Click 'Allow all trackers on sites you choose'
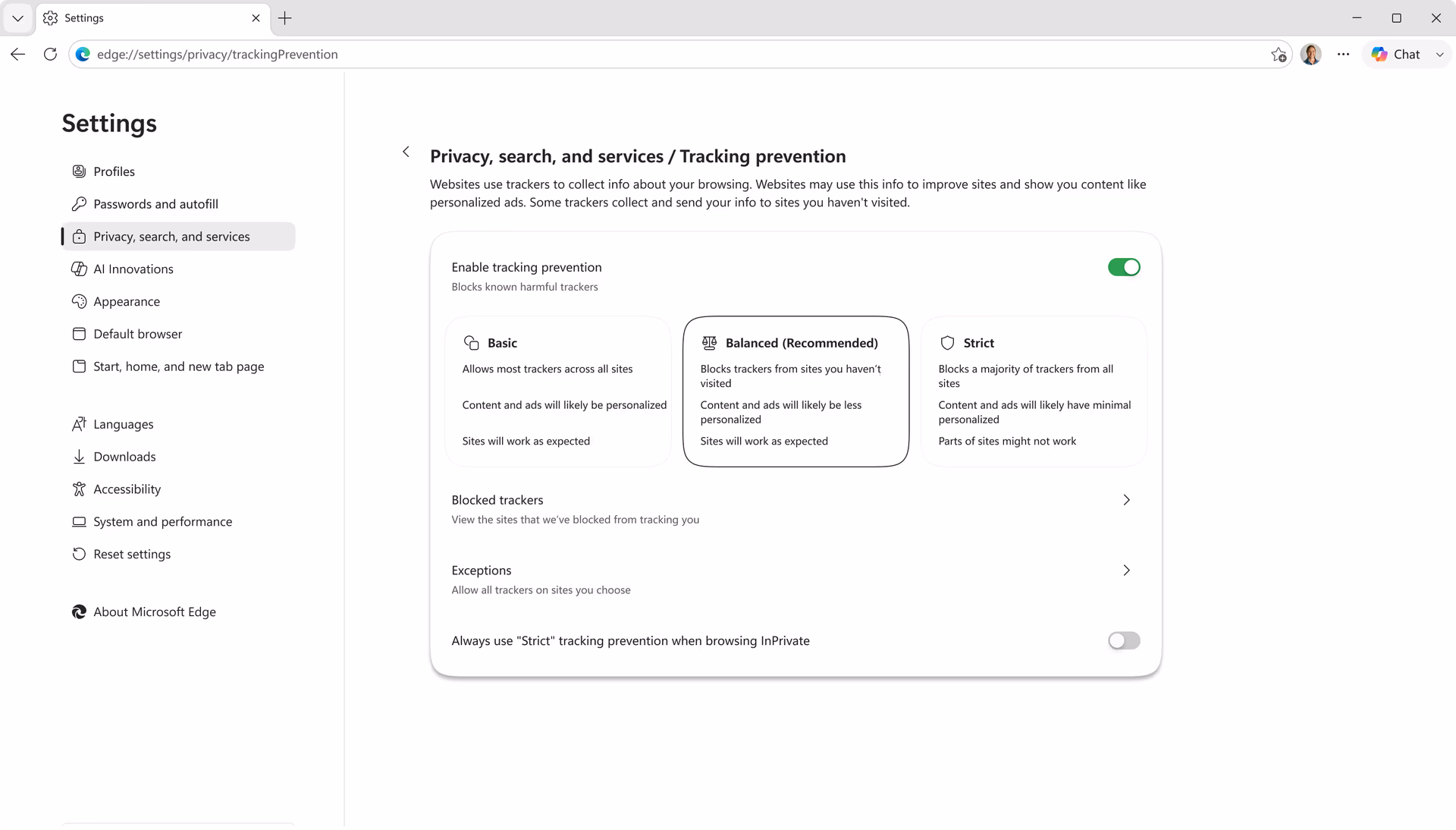Screen dimensions: 1456x830 (x=541, y=590)
